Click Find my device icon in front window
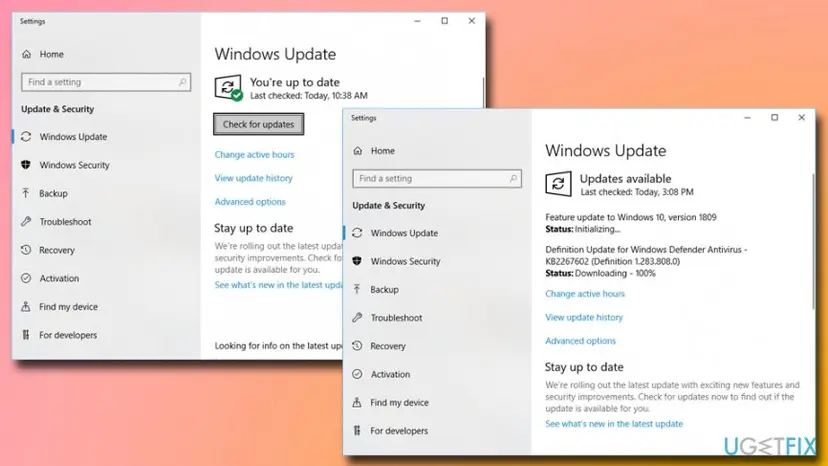Viewport: 828px width, 466px height. tap(357, 403)
